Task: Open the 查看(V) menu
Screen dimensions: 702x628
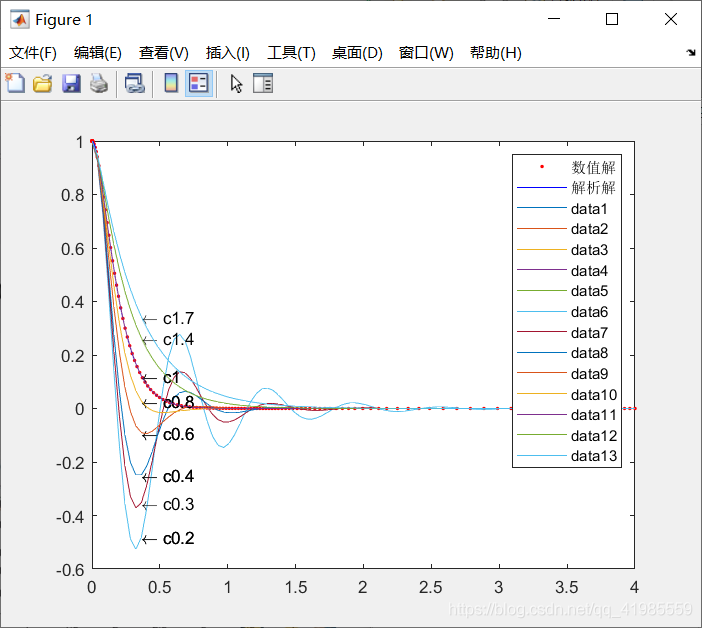Action: tap(163, 53)
